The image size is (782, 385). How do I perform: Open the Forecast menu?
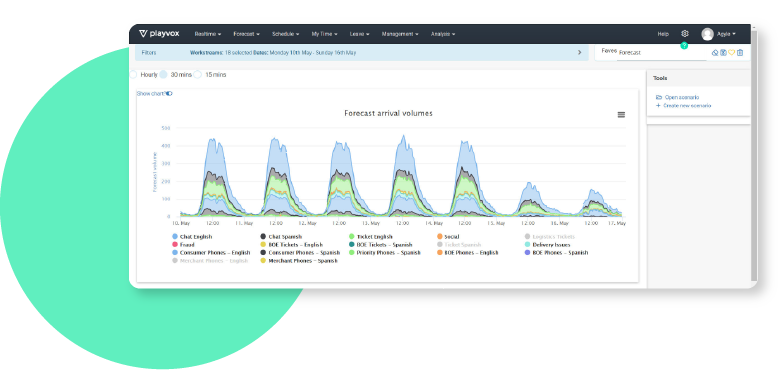click(246, 34)
